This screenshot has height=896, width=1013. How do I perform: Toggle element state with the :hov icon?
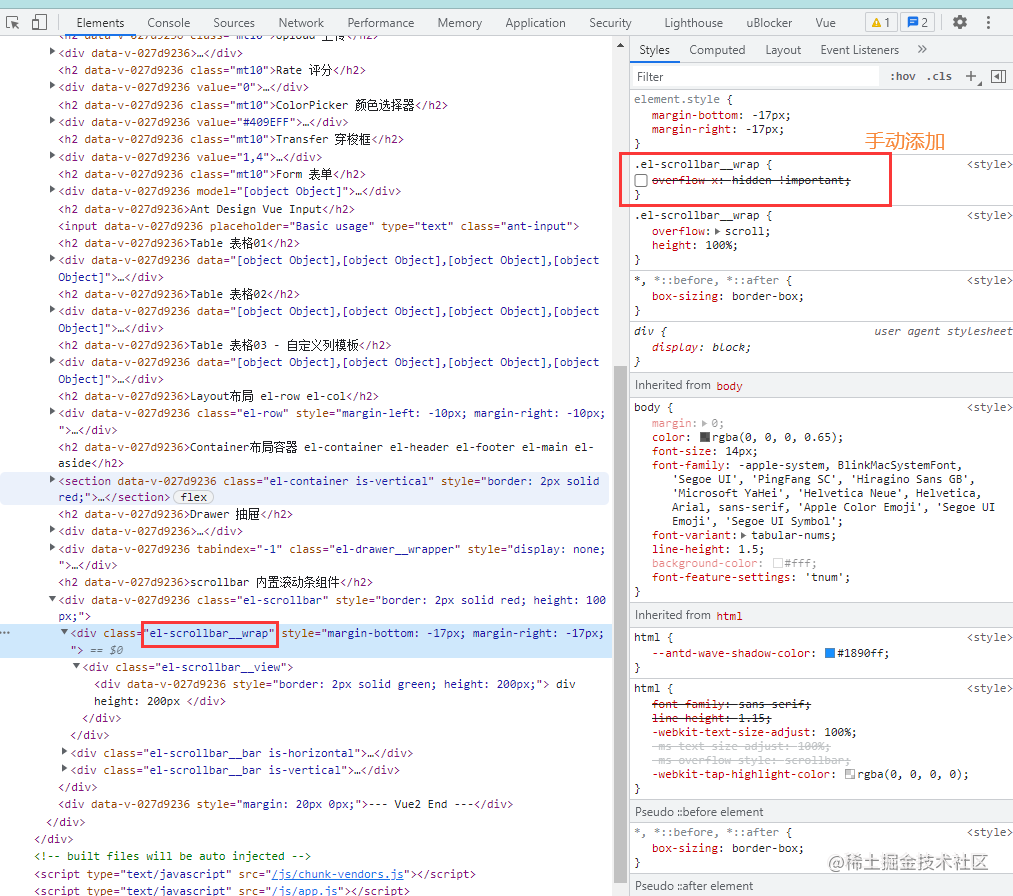click(901, 76)
